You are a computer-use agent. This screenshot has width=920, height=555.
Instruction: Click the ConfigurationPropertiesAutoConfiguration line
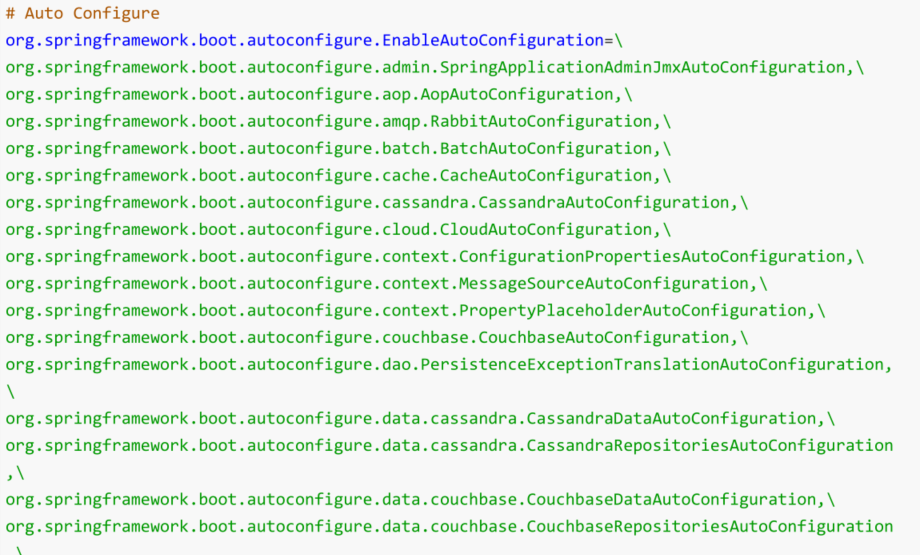pos(435,257)
